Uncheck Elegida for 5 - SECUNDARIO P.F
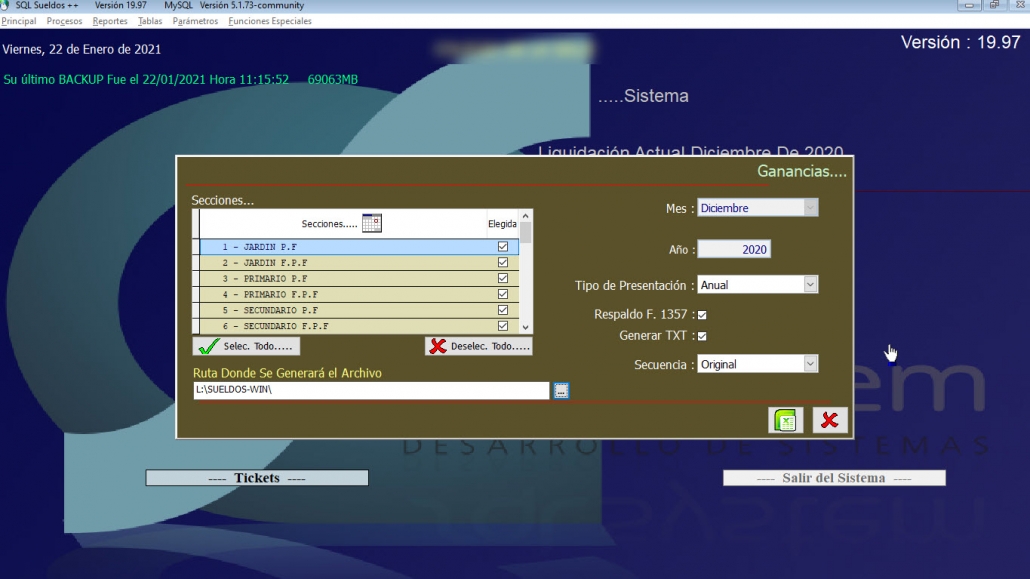Viewport: 1030px width, 579px height. 503,310
